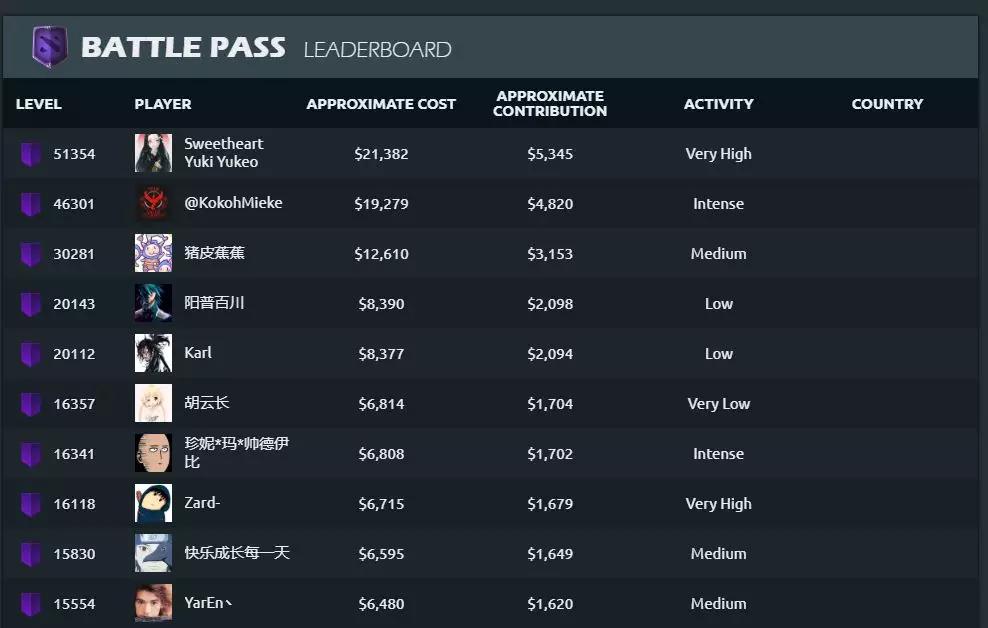Sort by the Country column header
The image size is (988, 628).
(x=887, y=104)
